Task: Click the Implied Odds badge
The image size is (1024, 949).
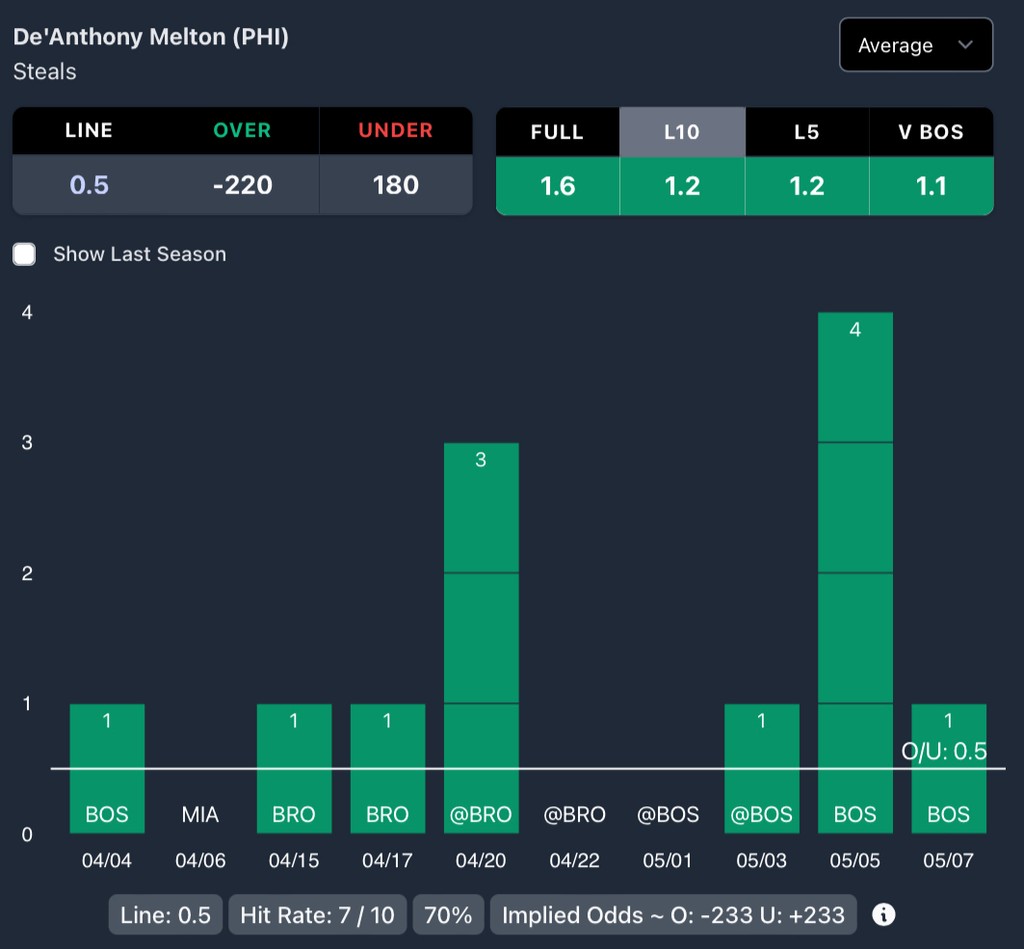Action: coord(673,914)
